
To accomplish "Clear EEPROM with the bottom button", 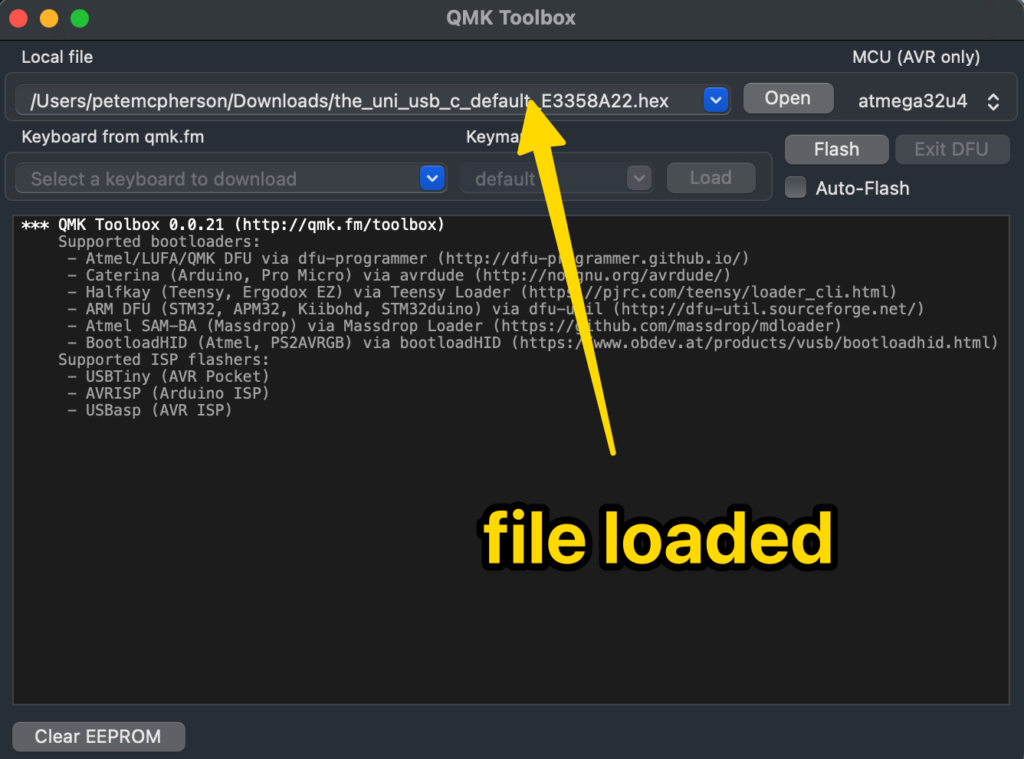I will [x=98, y=736].
